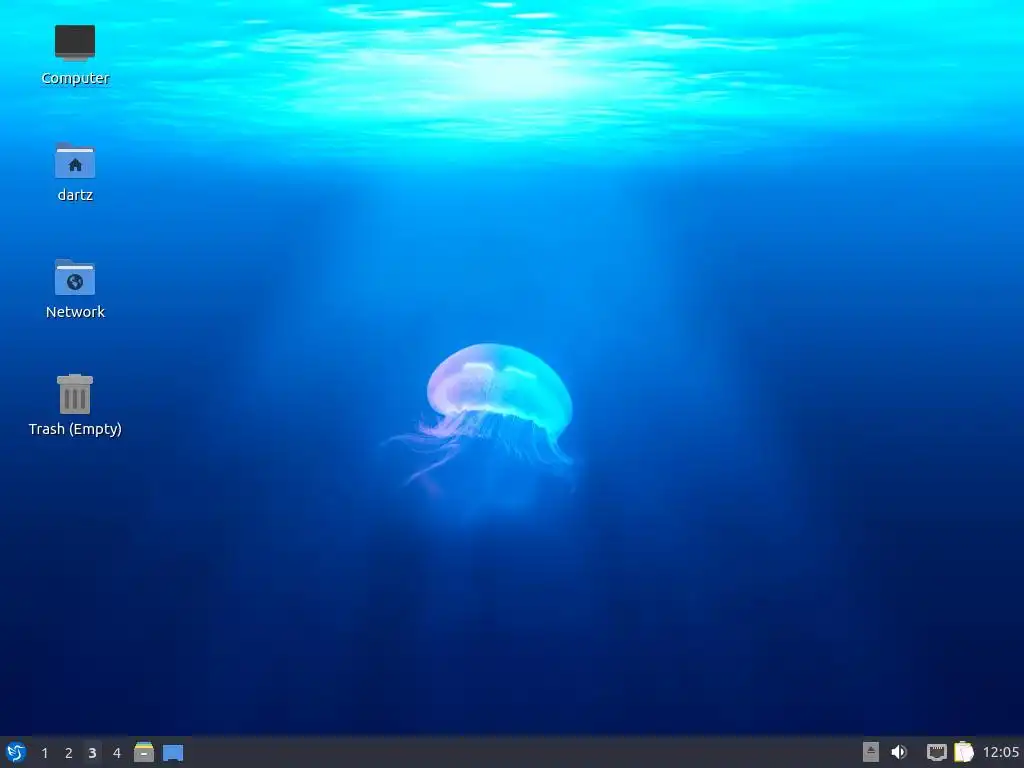The image size is (1024, 768).
Task: Click the show desktop icon
Action: 173,753
